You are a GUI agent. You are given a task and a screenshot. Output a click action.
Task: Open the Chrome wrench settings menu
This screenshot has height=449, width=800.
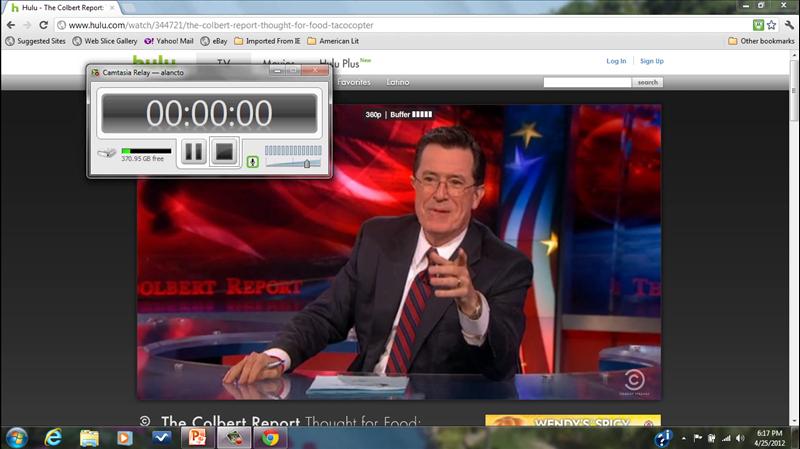point(789,25)
